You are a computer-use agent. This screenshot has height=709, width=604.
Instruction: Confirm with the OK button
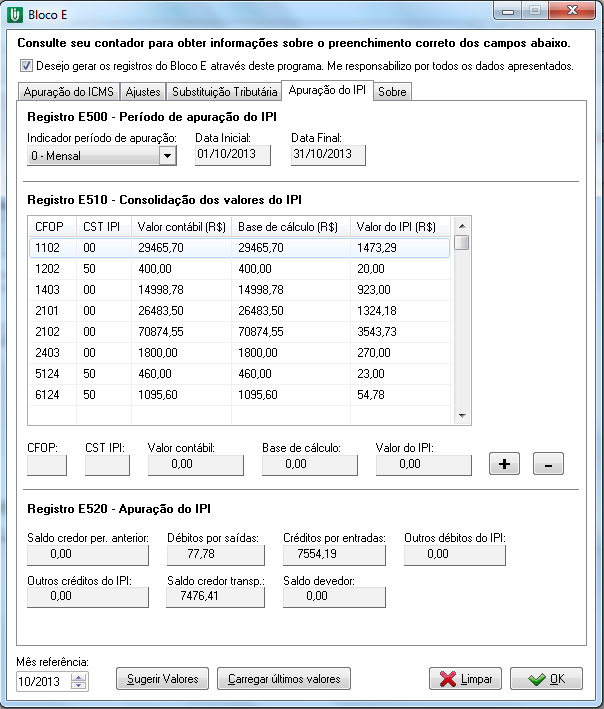[x=546, y=679]
